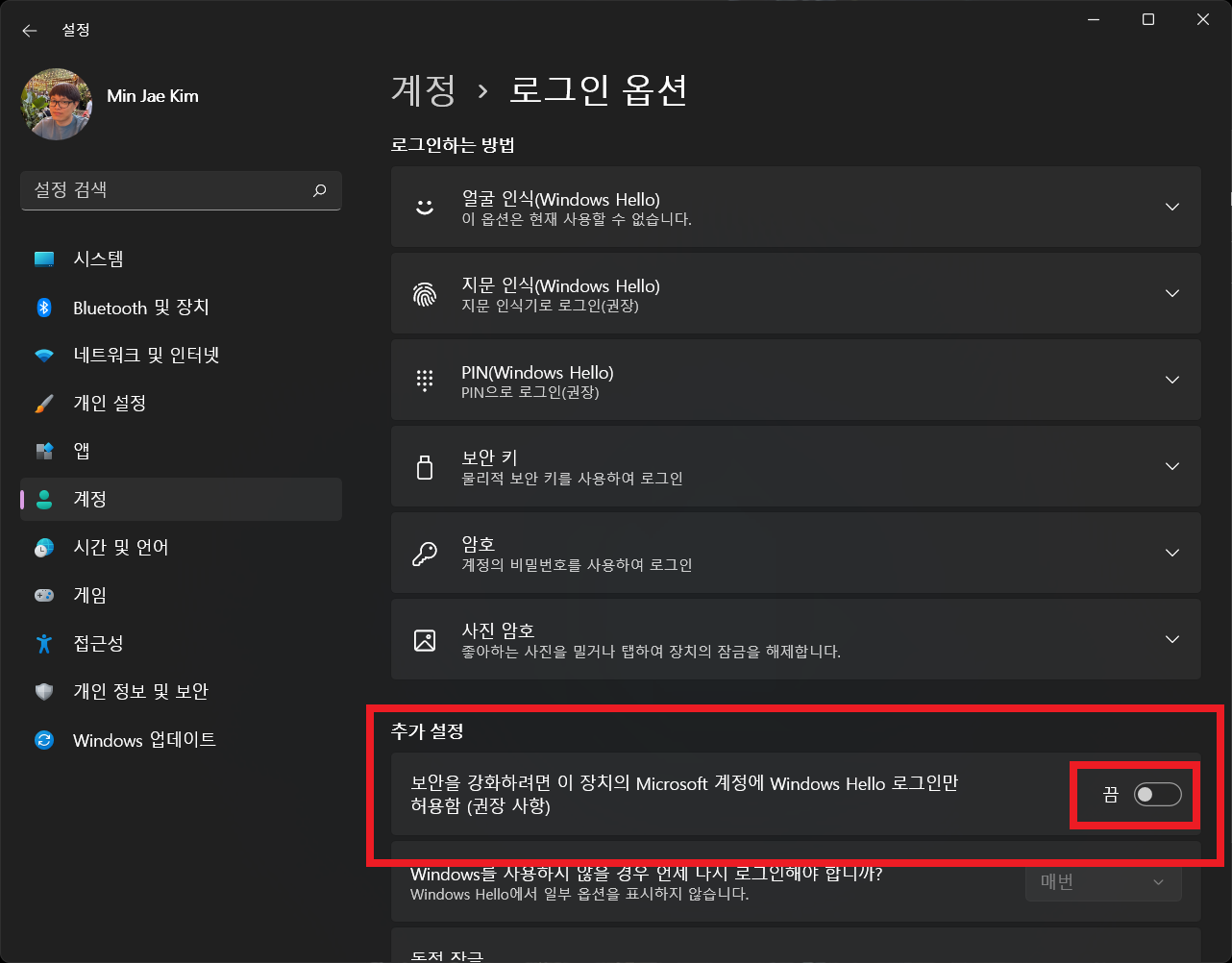The height and width of the screenshot is (963, 1232).
Task: Click PIN으로 로그인(권장) text
Action: click(530, 392)
